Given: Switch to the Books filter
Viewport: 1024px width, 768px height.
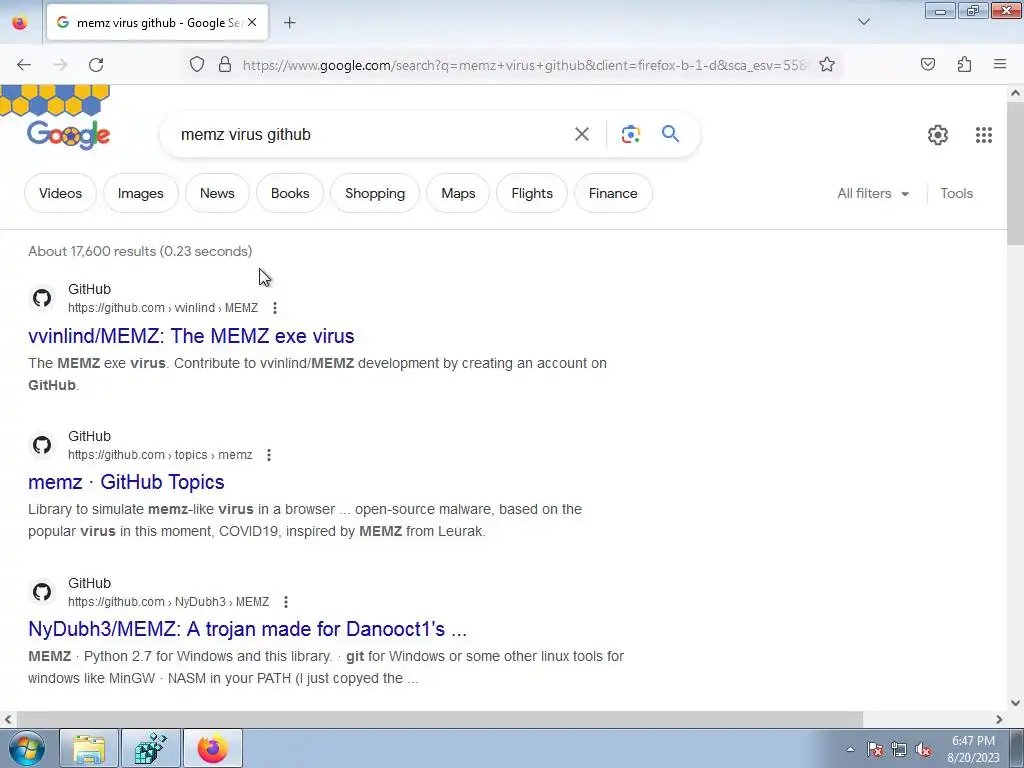Looking at the screenshot, I should 290,193.
